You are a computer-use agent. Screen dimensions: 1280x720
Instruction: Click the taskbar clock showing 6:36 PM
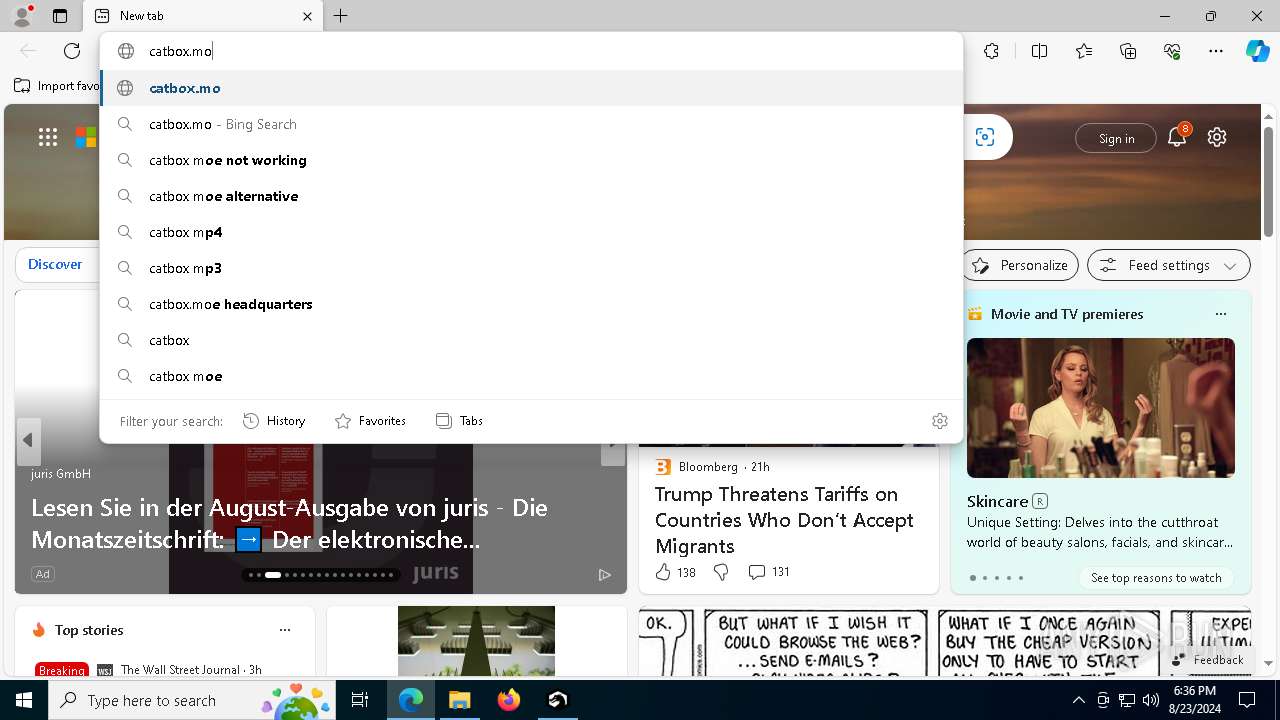[1195, 700]
